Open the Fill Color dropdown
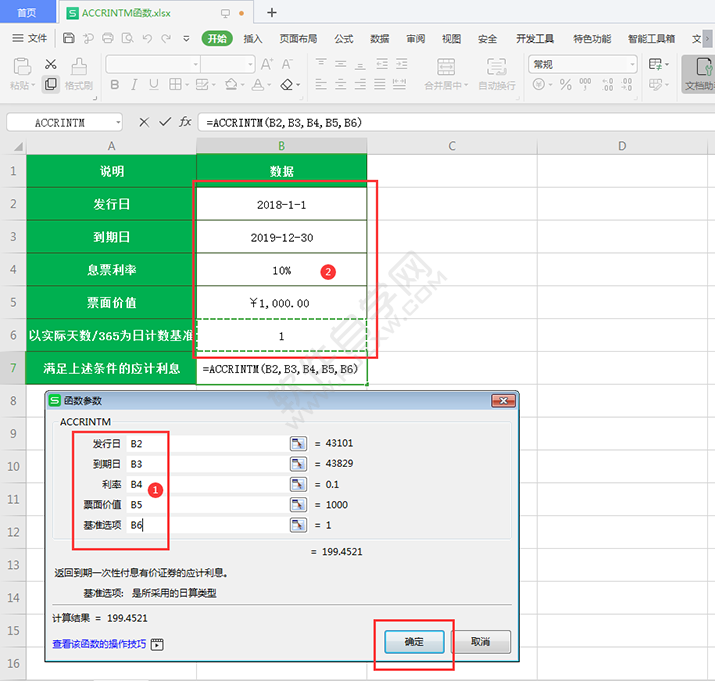 [x=242, y=85]
